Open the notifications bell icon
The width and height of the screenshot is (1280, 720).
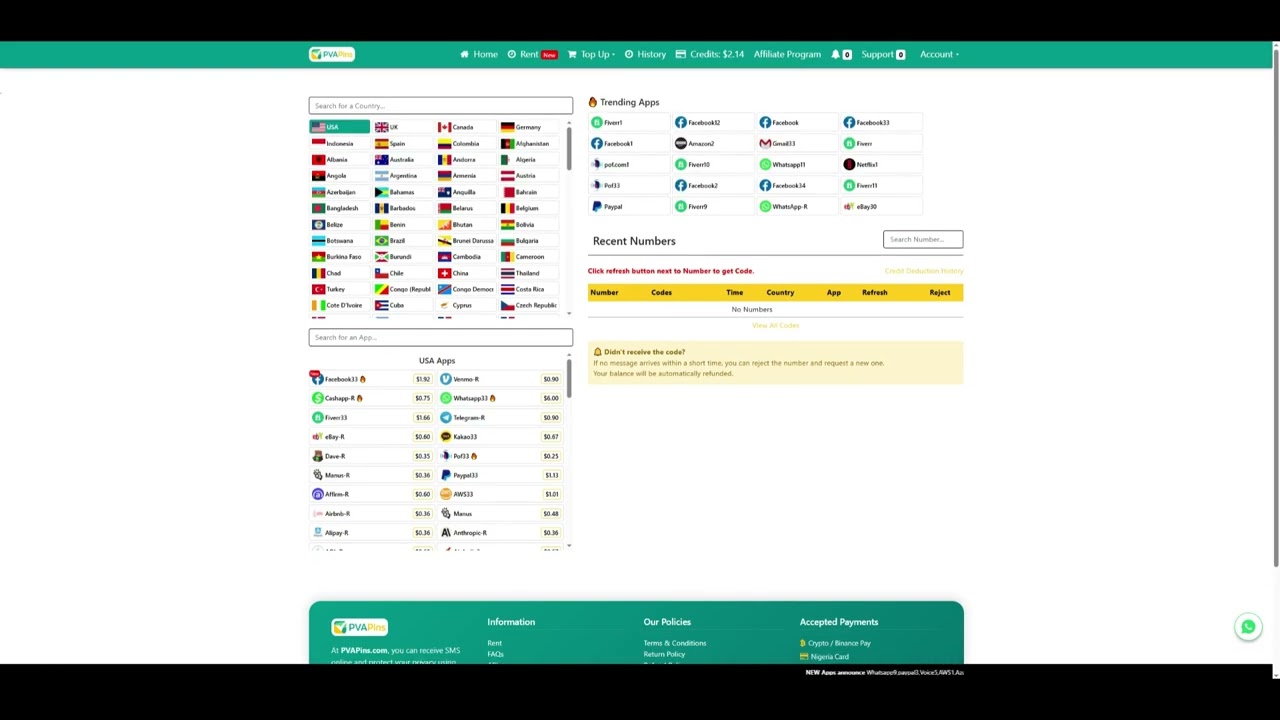pos(835,54)
